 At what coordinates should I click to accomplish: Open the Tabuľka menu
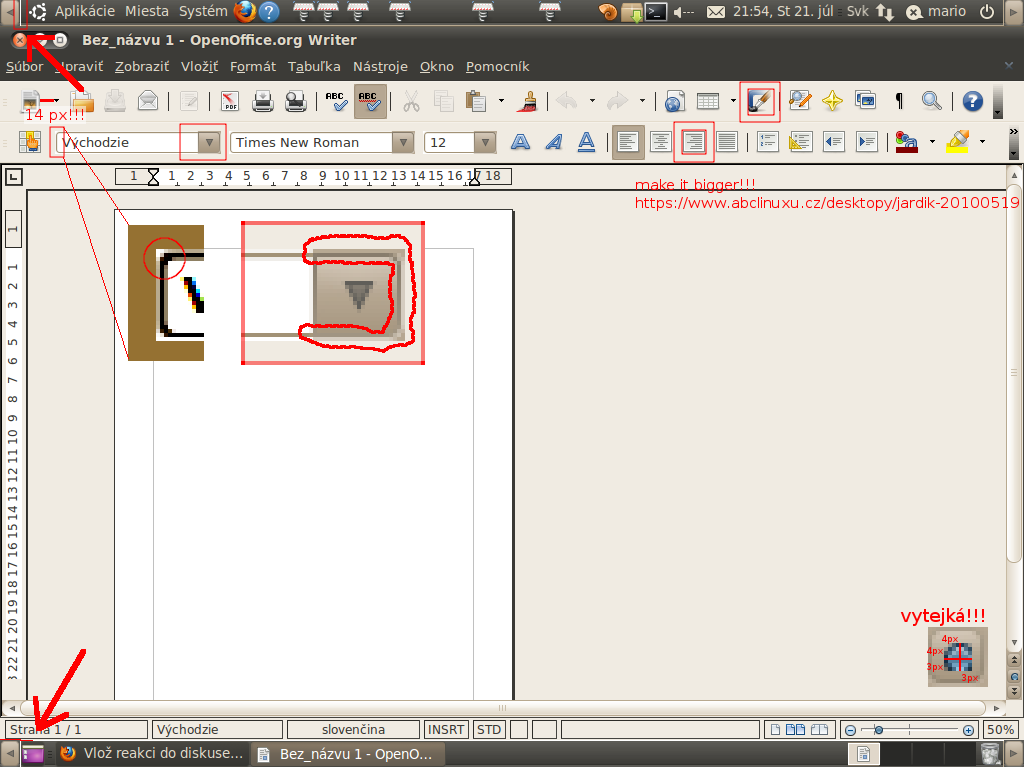point(314,67)
